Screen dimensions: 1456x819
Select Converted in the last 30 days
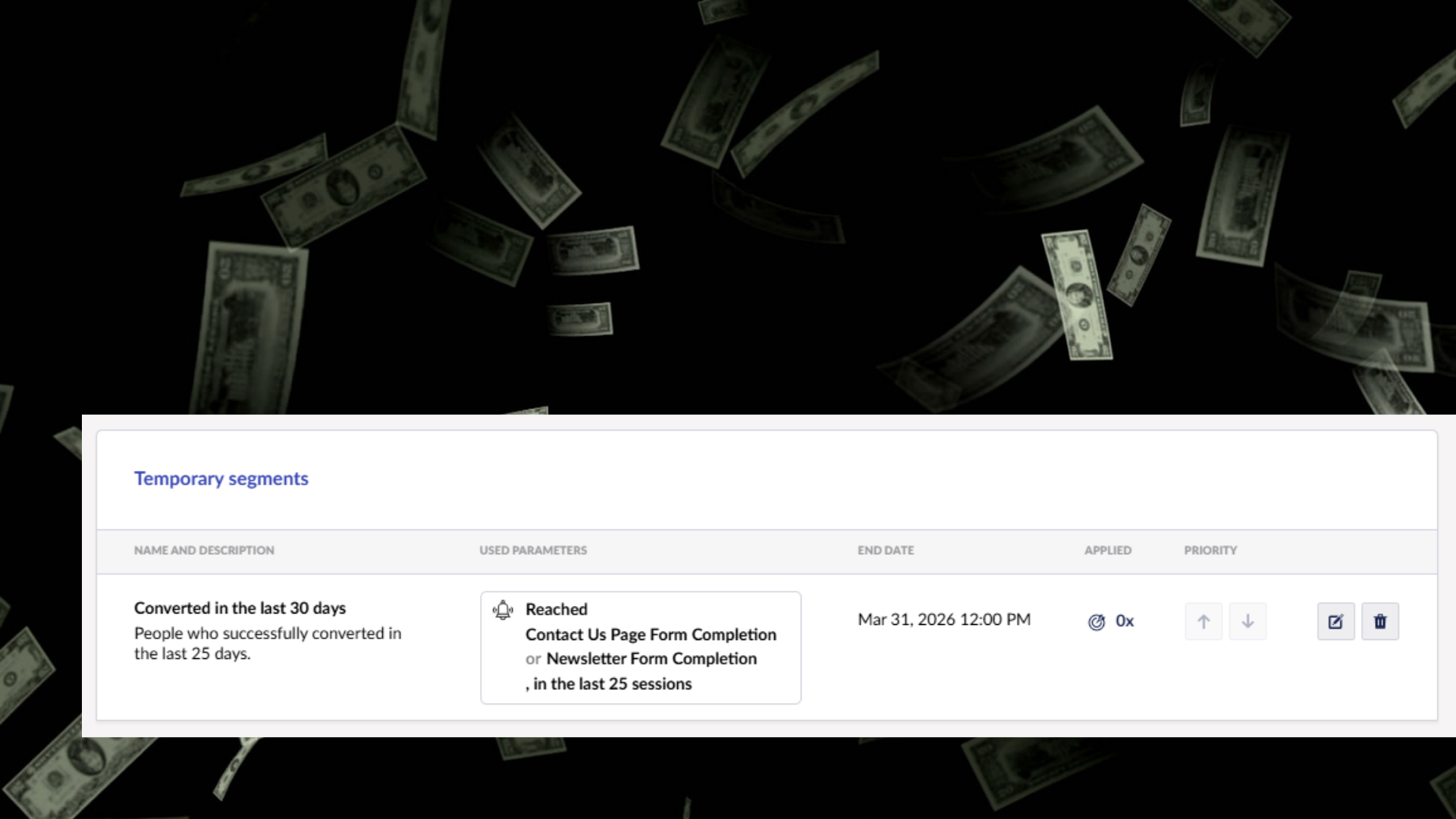point(240,608)
